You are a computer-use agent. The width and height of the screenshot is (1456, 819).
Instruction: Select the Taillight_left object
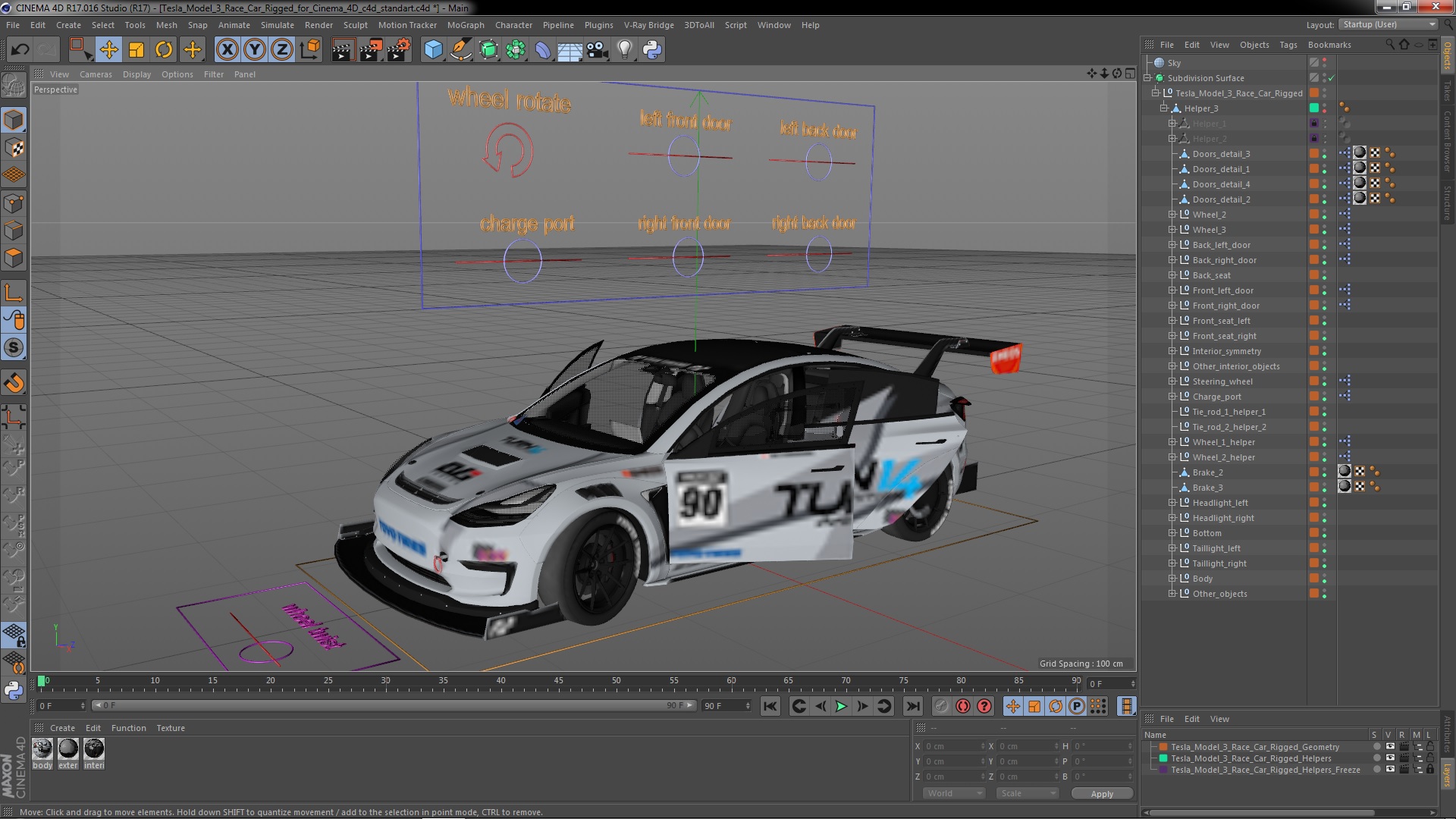click(1216, 548)
